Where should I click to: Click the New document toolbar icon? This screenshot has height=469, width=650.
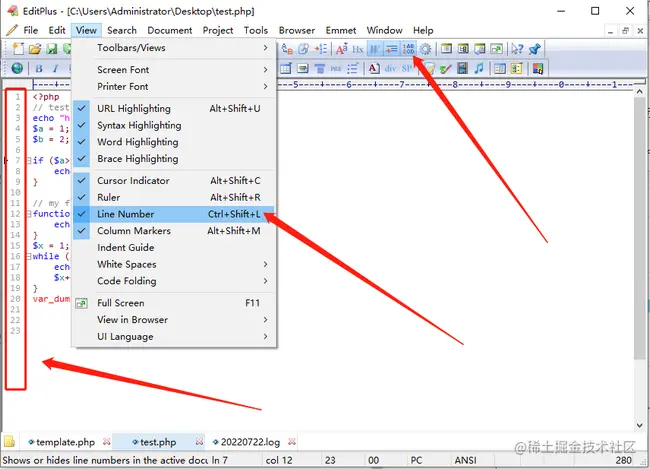[x=18, y=49]
